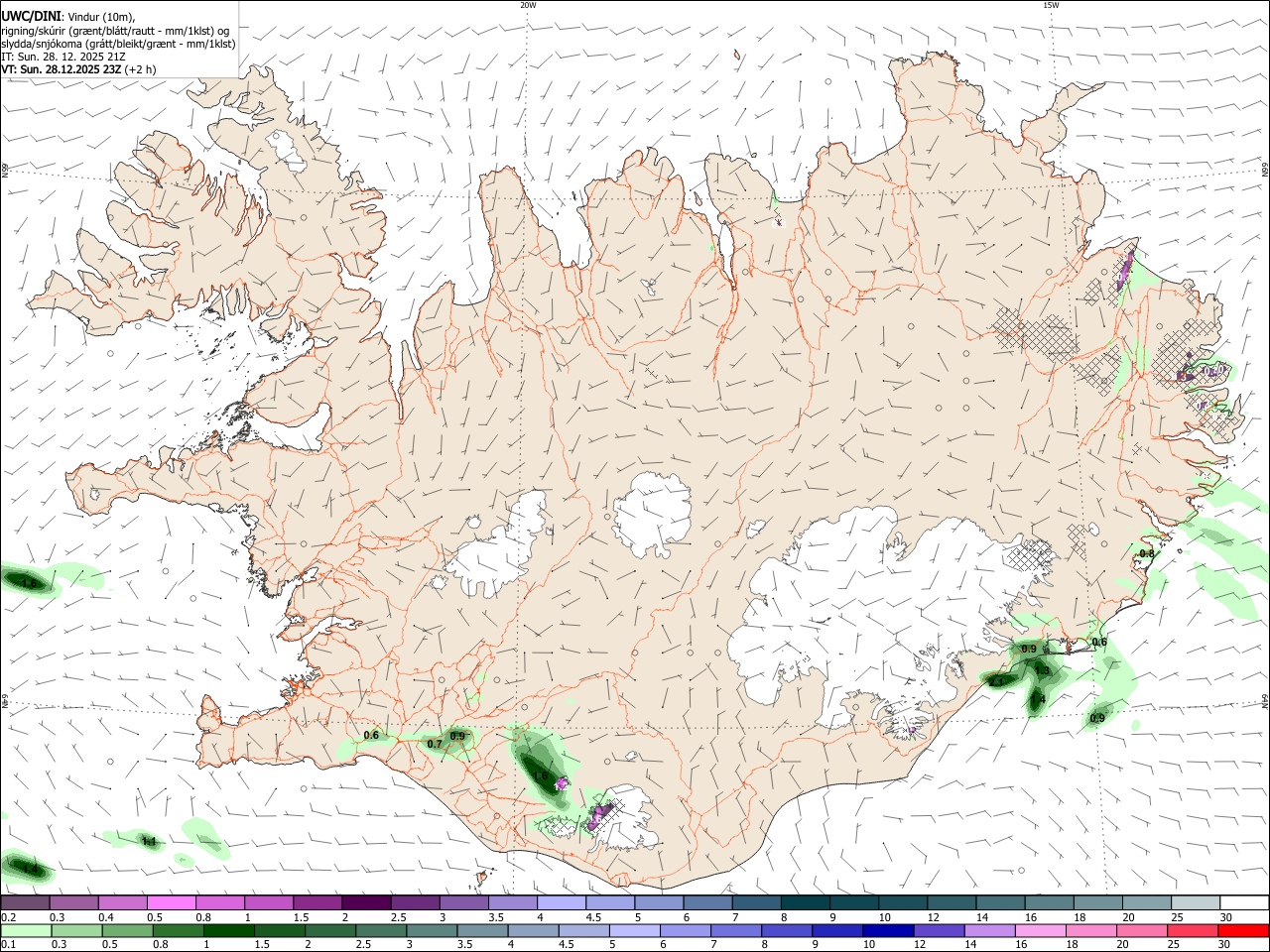Click the 15W longitude label
Viewport: 1270px width, 952px height.
pyautogui.click(x=1051, y=5)
